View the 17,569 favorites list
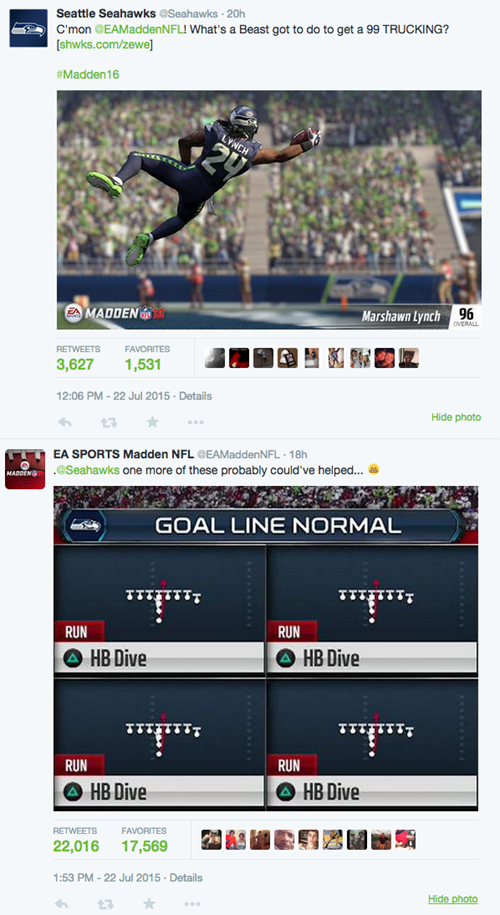 (145, 840)
